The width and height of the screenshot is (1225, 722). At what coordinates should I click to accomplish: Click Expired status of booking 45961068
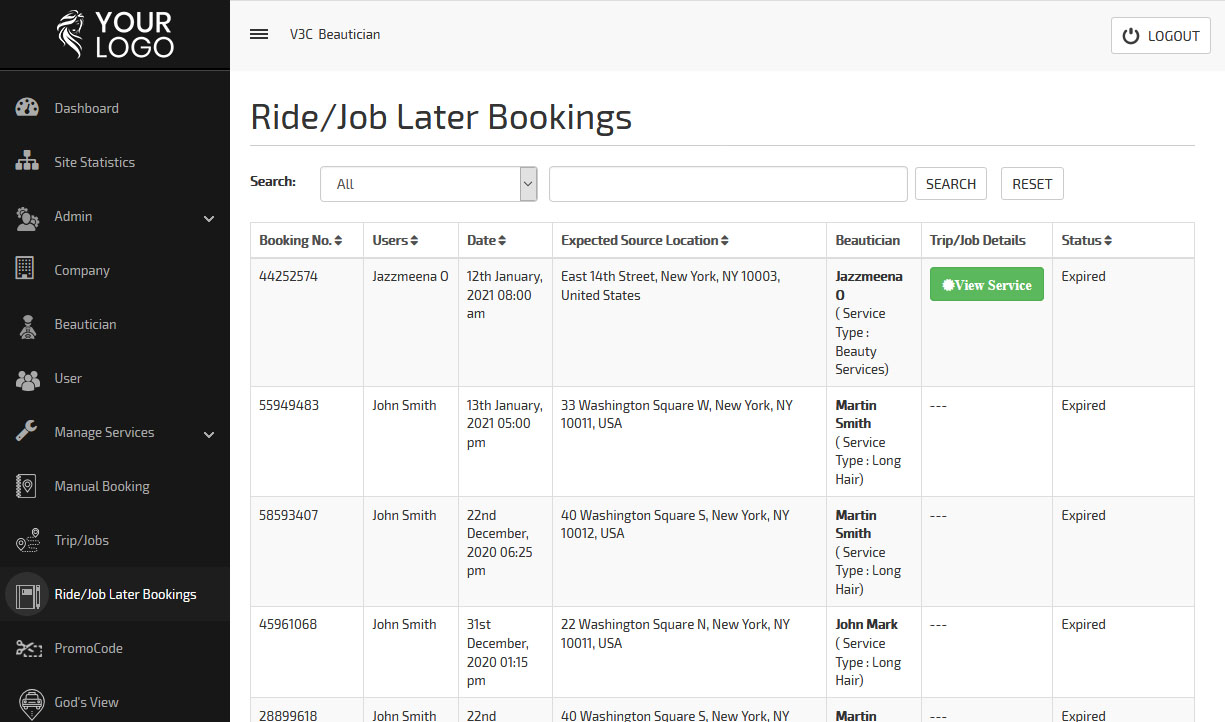[1084, 624]
